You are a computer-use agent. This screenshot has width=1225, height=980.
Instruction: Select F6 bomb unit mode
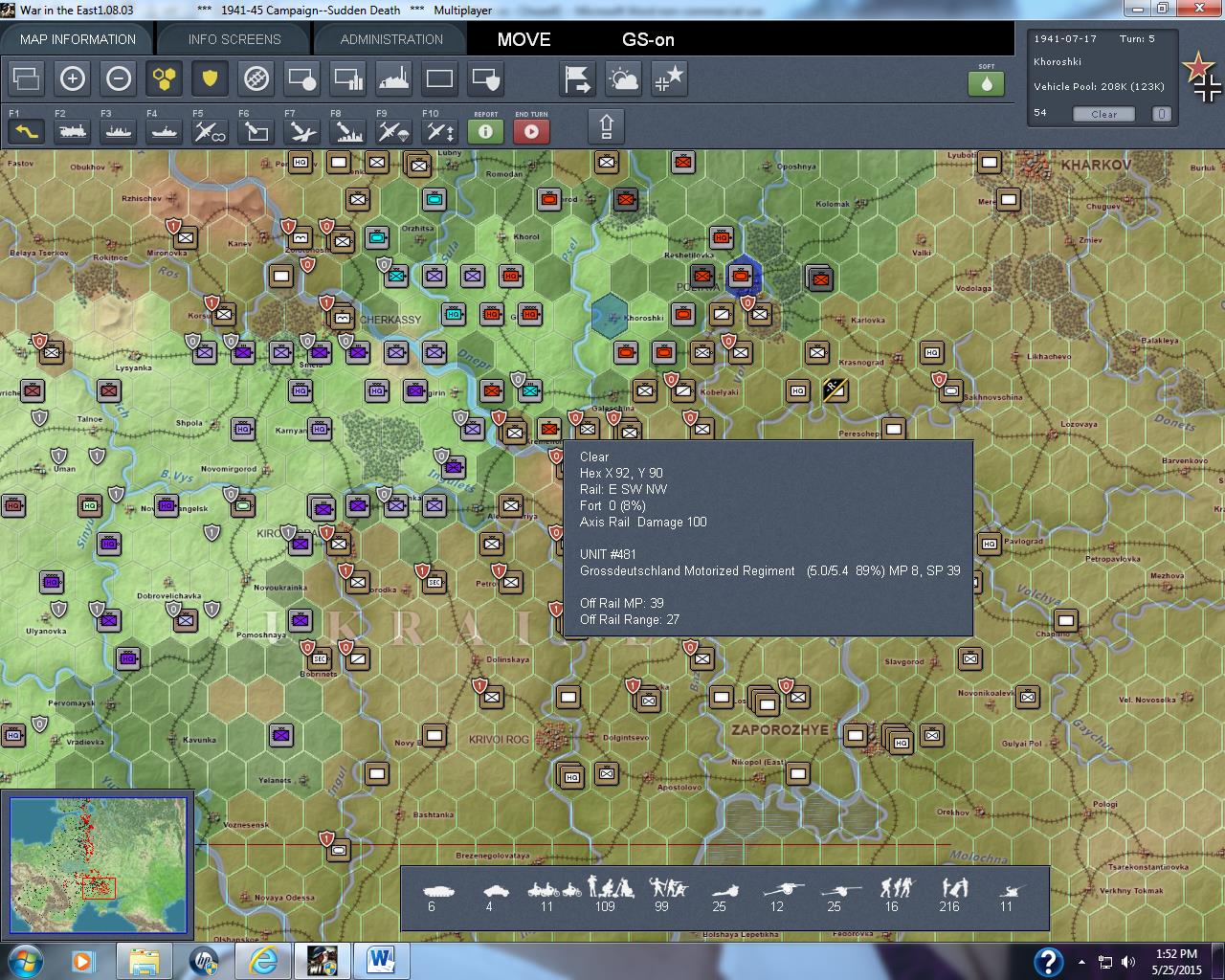[x=256, y=131]
